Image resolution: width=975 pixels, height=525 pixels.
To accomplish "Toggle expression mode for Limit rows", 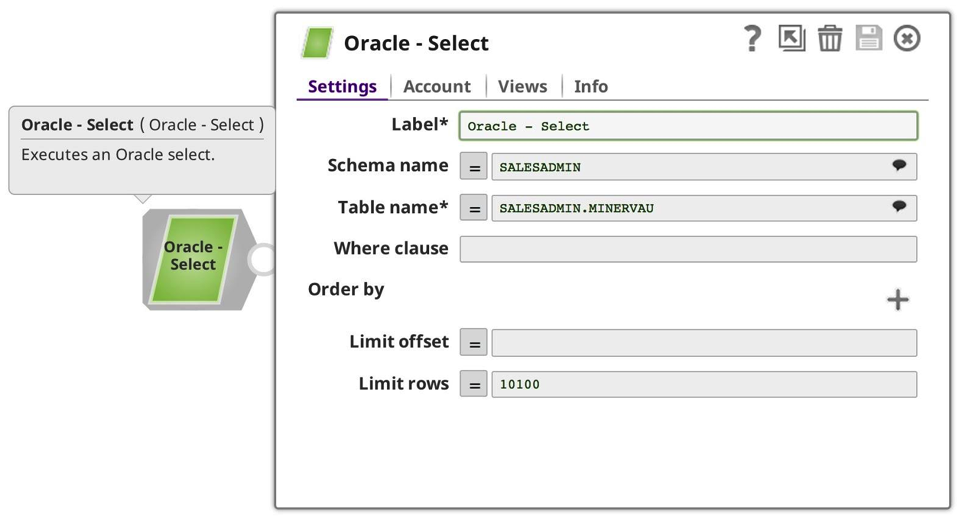I will tap(474, 384).
